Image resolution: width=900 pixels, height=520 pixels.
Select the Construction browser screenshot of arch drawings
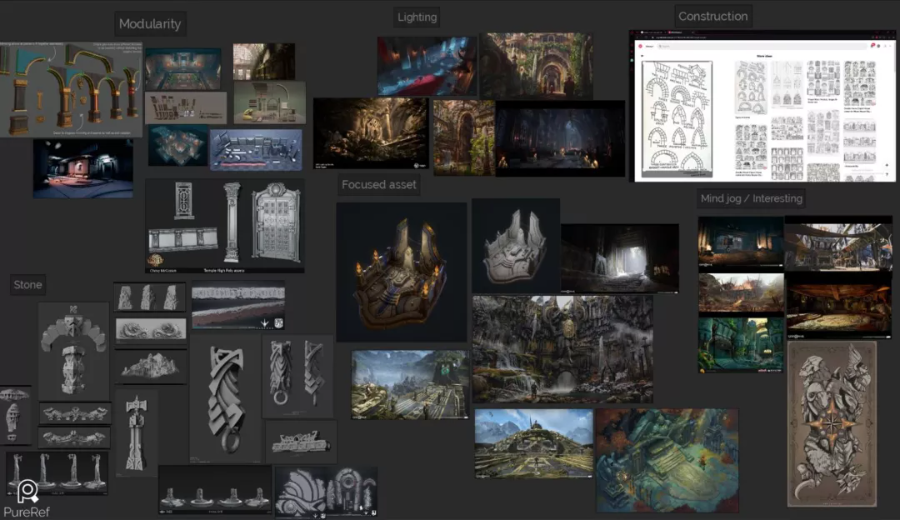click(763, 106)
